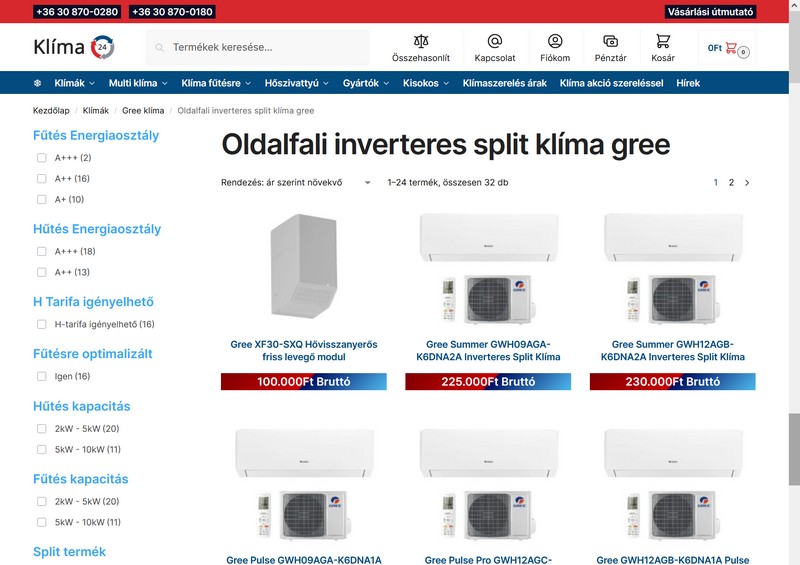
Task: Click the Kosár cart icon
Action: (663, 41)
